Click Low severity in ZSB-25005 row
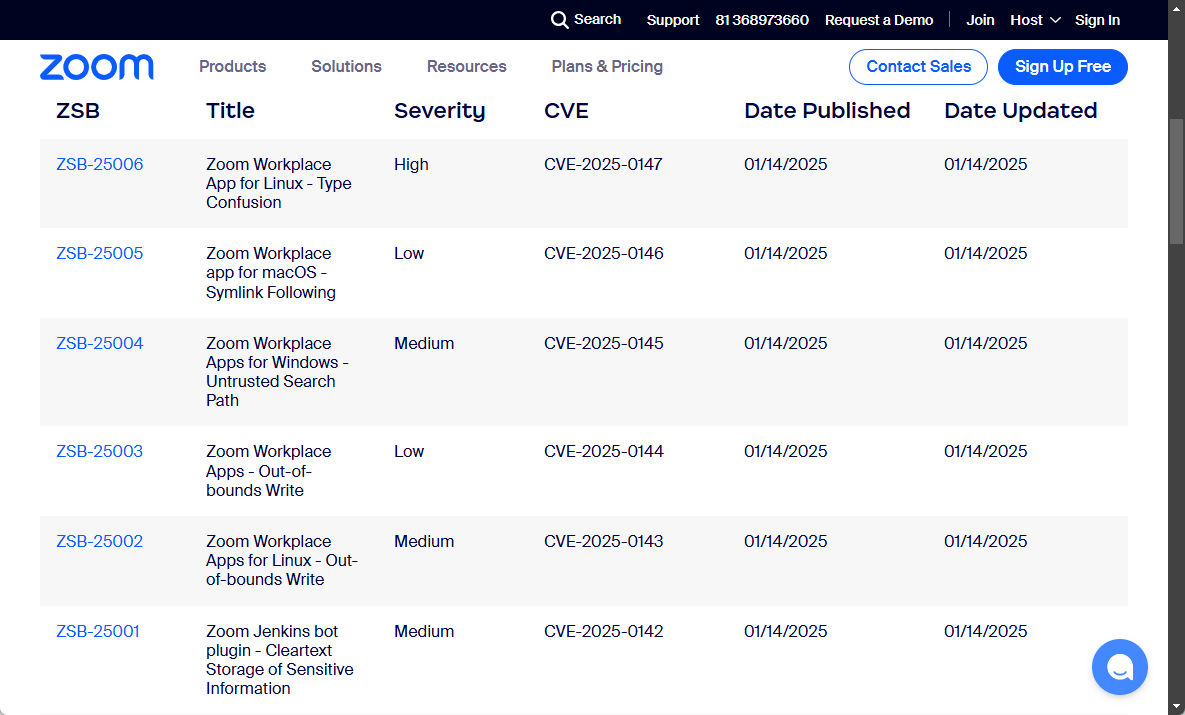This screenshot has width=1185, height=715. pyautogui.click(x=409, y=253)
